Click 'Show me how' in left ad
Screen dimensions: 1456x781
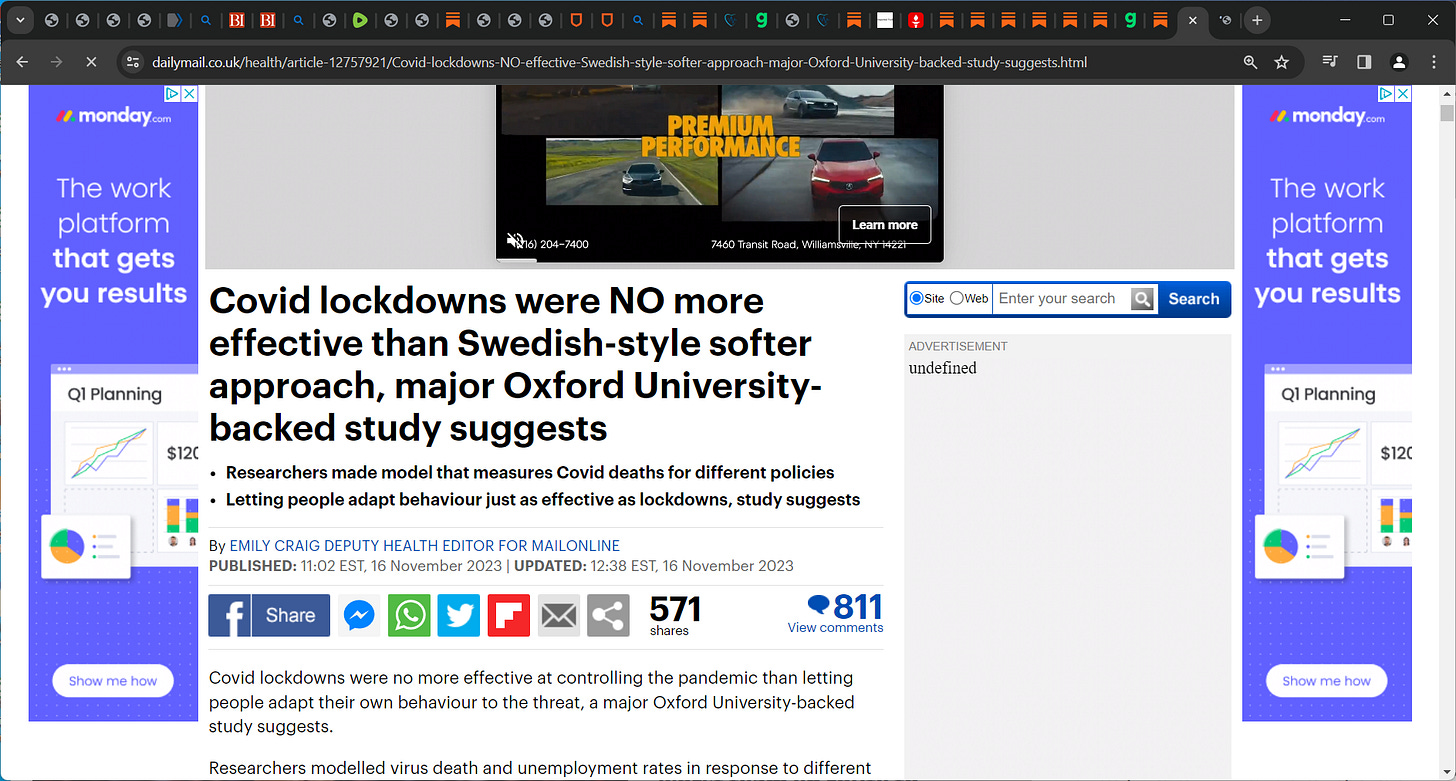tap(113, 681)
